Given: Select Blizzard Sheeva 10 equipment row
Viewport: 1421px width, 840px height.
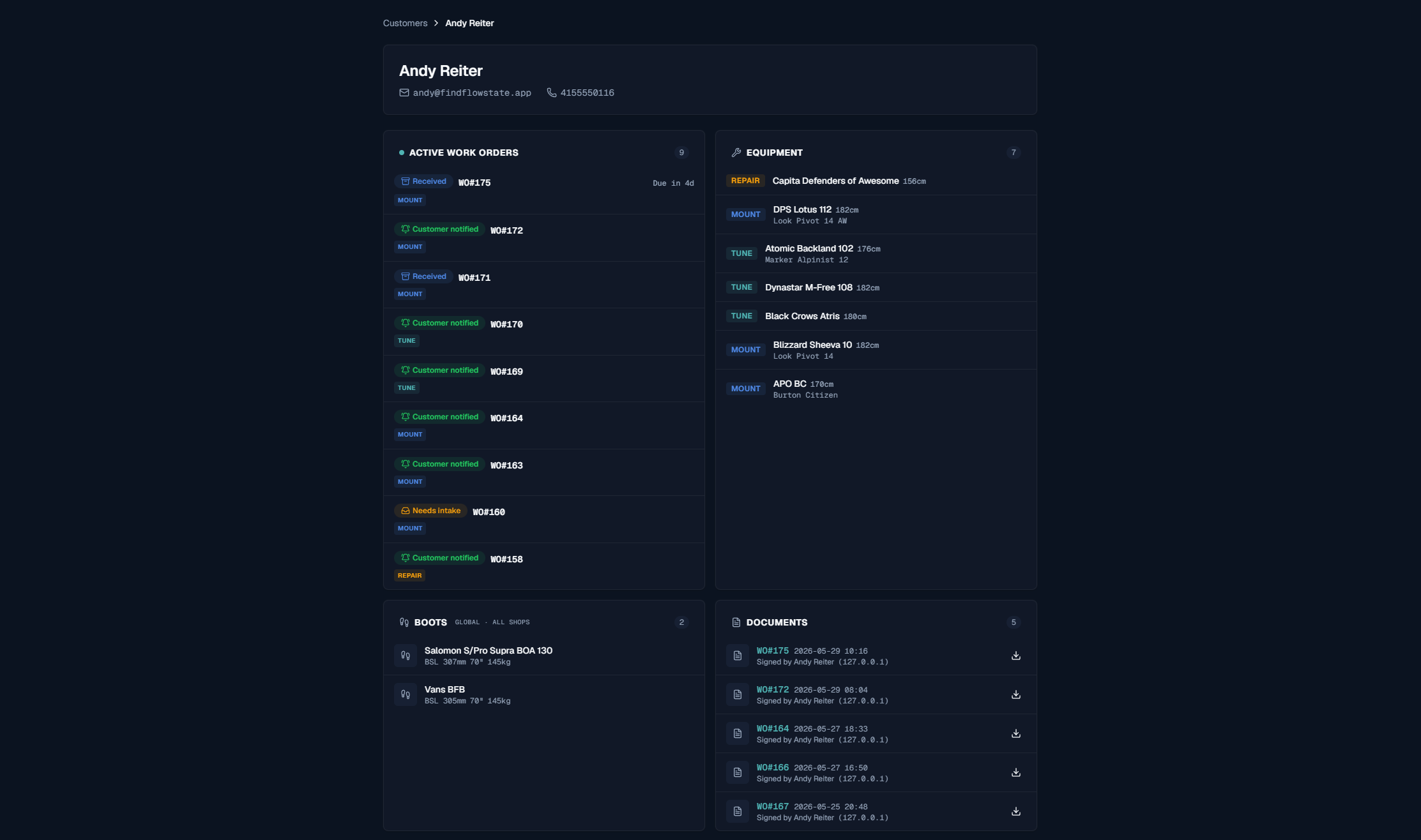Looking at the screenshot, I should (x=876, y=350).
